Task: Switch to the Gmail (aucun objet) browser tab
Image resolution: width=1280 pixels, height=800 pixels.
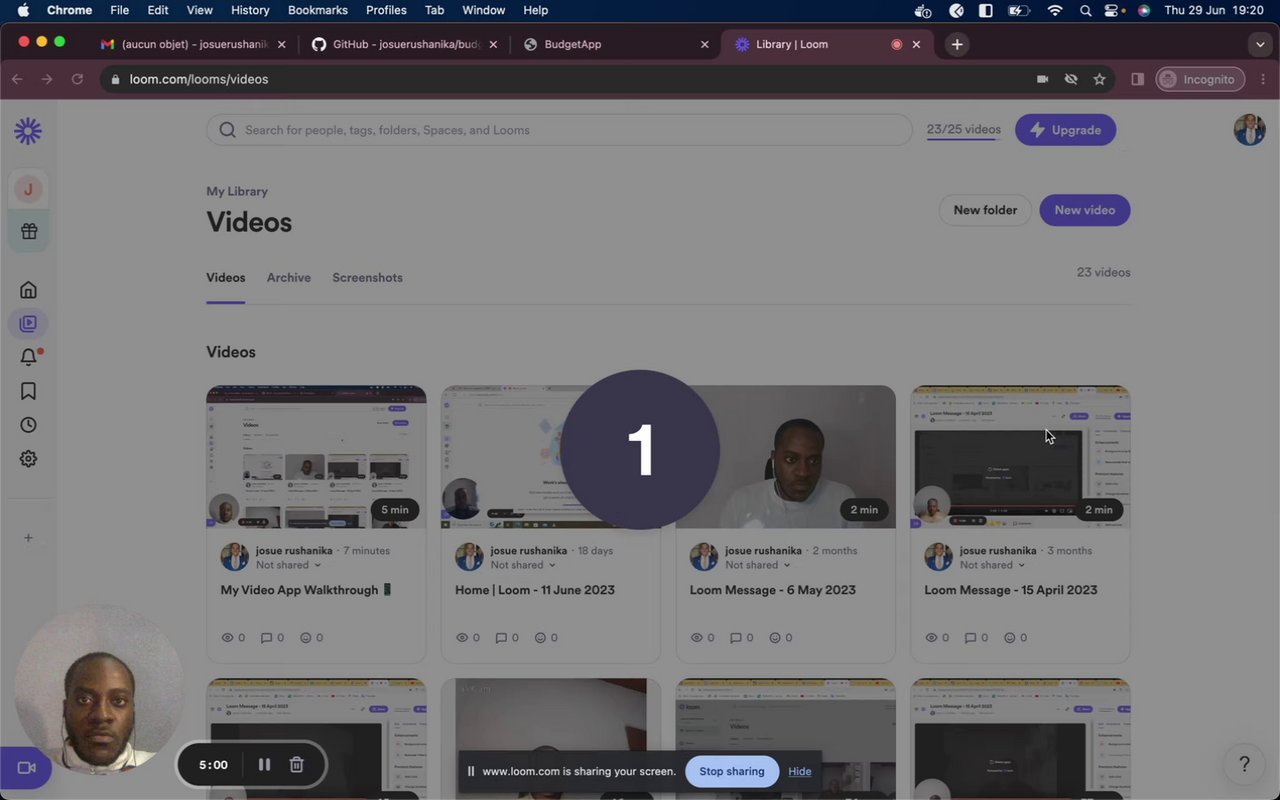Action: [x=194, y=44]
